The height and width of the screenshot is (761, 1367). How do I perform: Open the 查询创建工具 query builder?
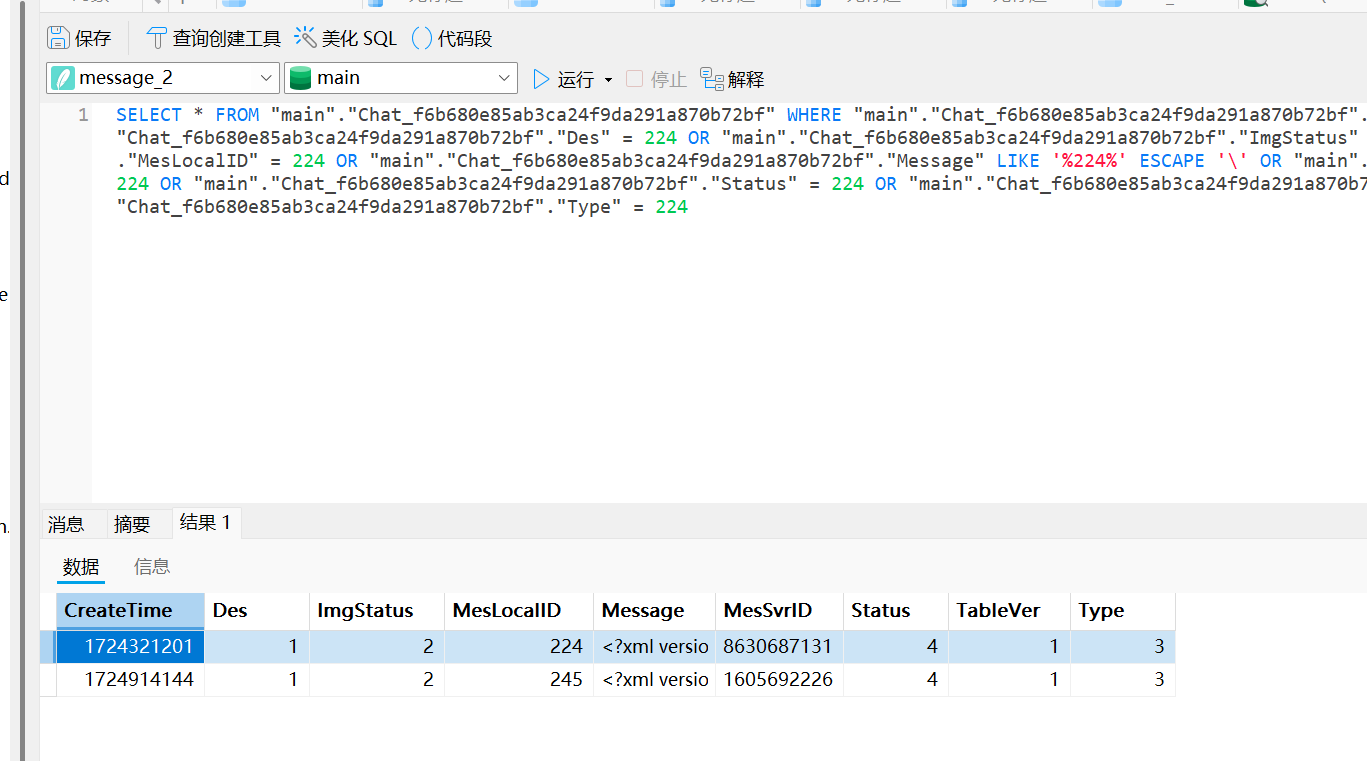[214, 39]
